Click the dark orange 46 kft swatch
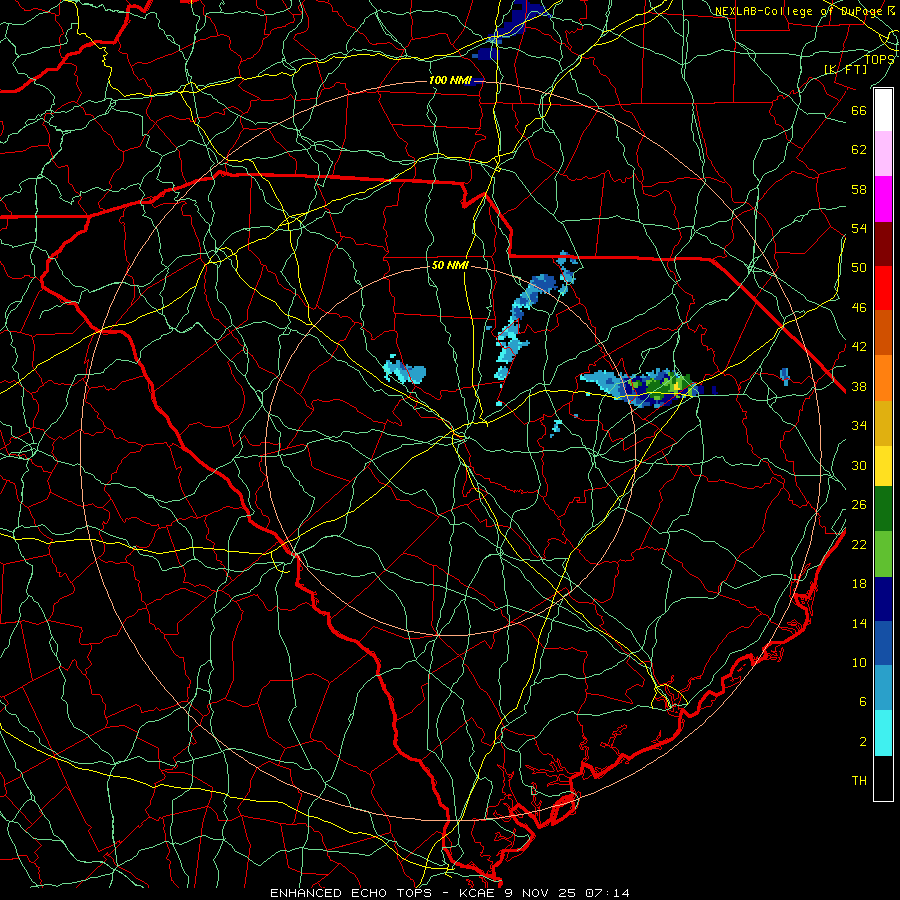The height and width of the screenshot is (900, 900). click(x=883, y=333)
